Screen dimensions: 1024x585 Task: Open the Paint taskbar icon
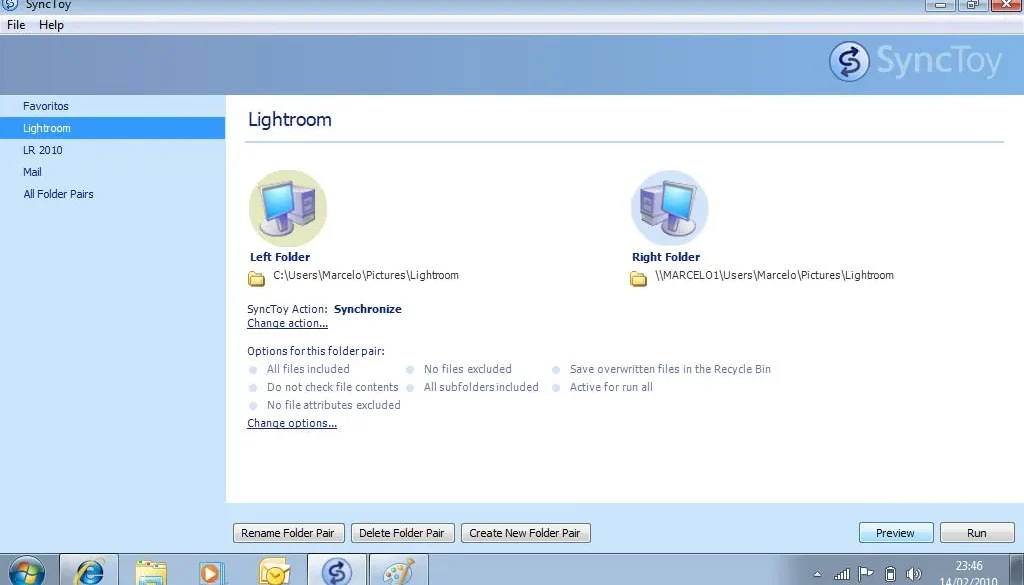[398, 572]
